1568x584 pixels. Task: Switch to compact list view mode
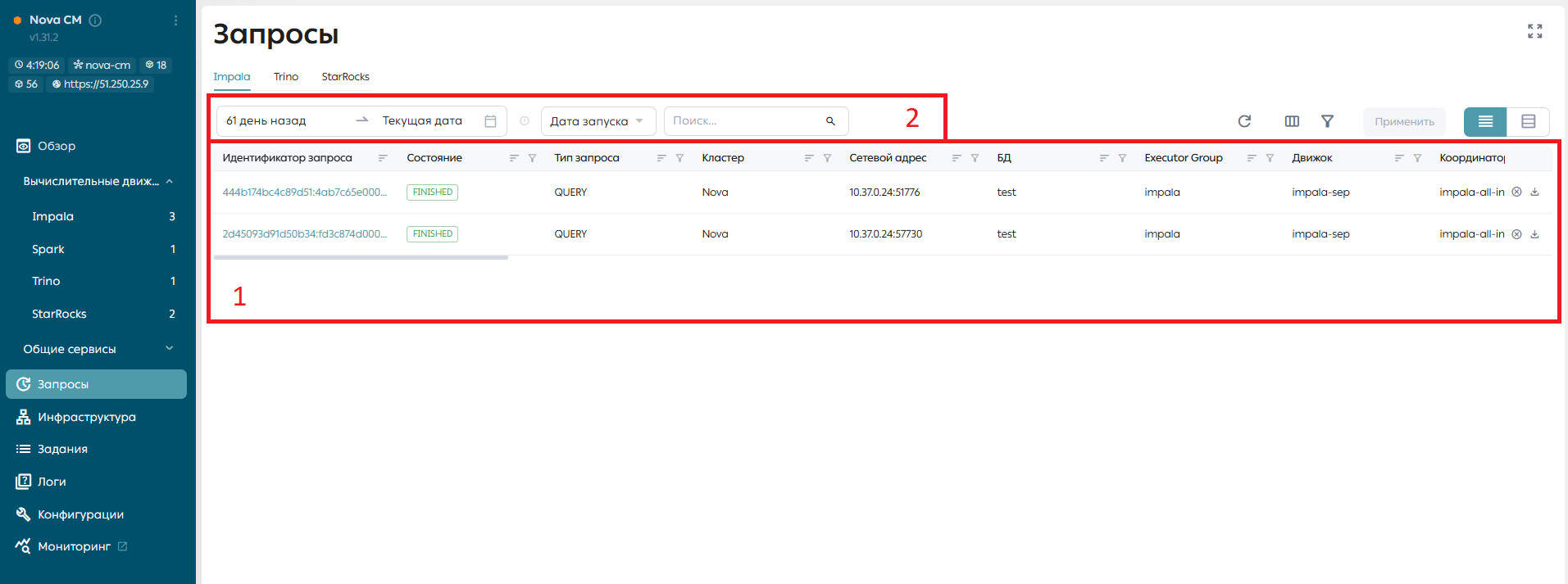point(1485,121)
